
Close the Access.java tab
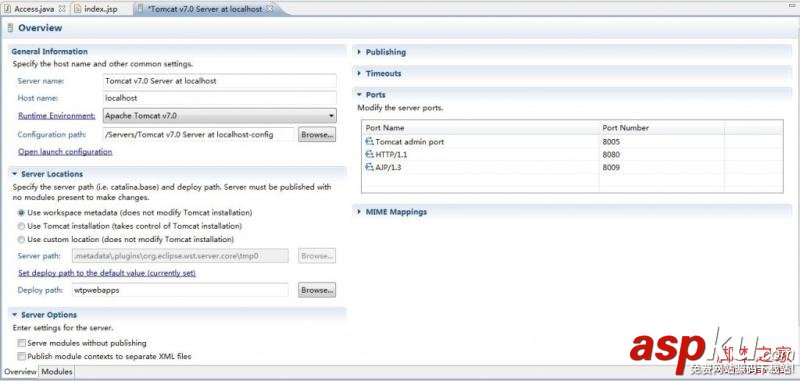pyautogui.click(x=62, y=9)
